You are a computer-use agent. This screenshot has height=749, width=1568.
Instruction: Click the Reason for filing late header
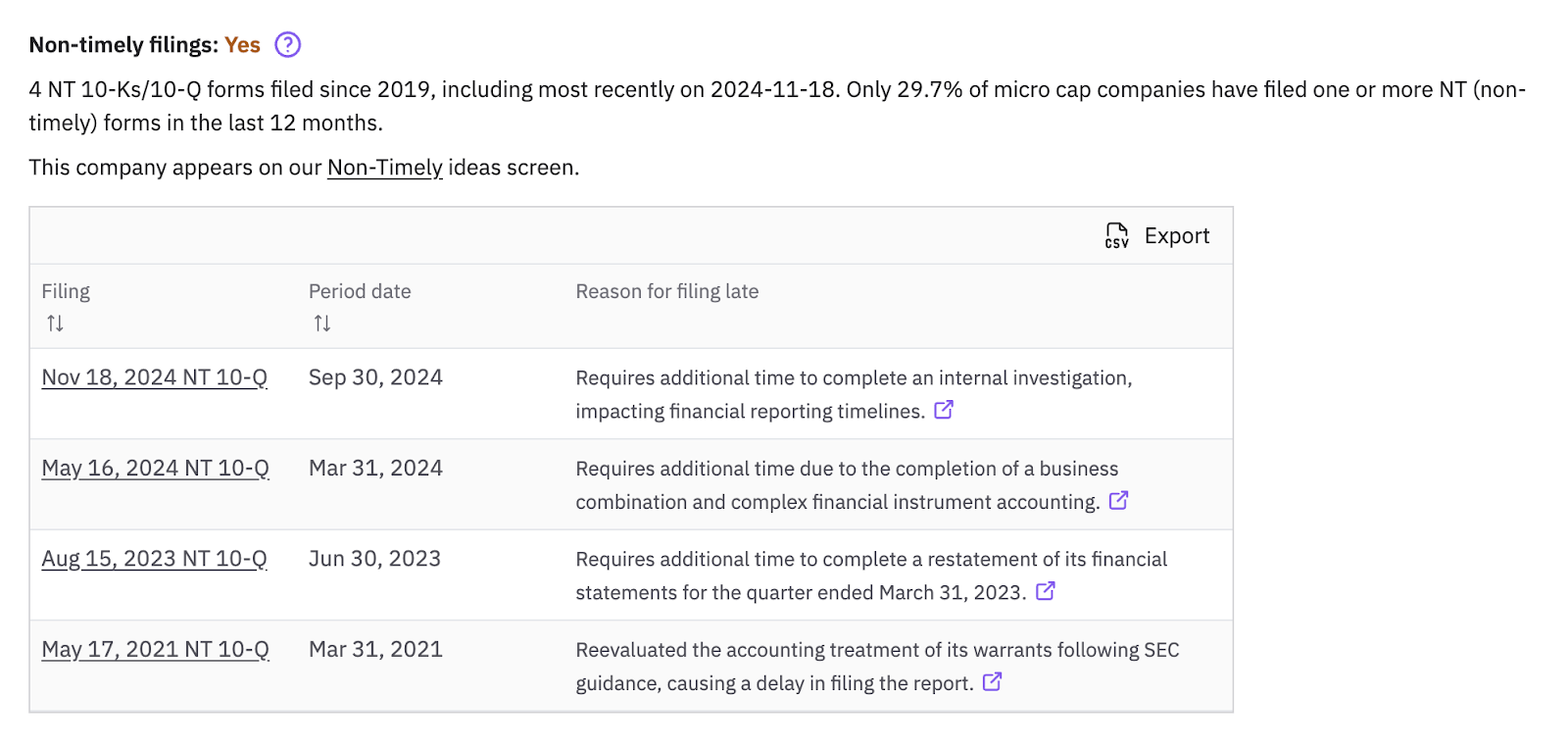[x=666, y=291]
